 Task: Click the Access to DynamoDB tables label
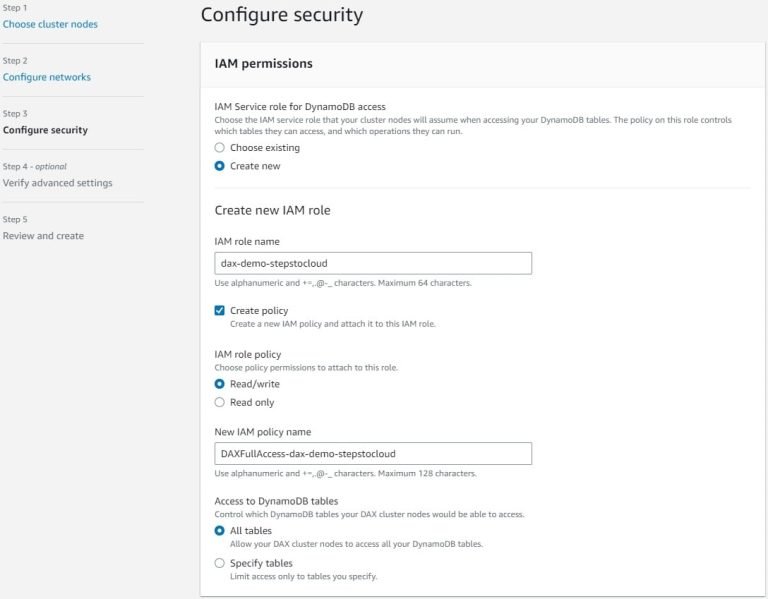(276, 501)
